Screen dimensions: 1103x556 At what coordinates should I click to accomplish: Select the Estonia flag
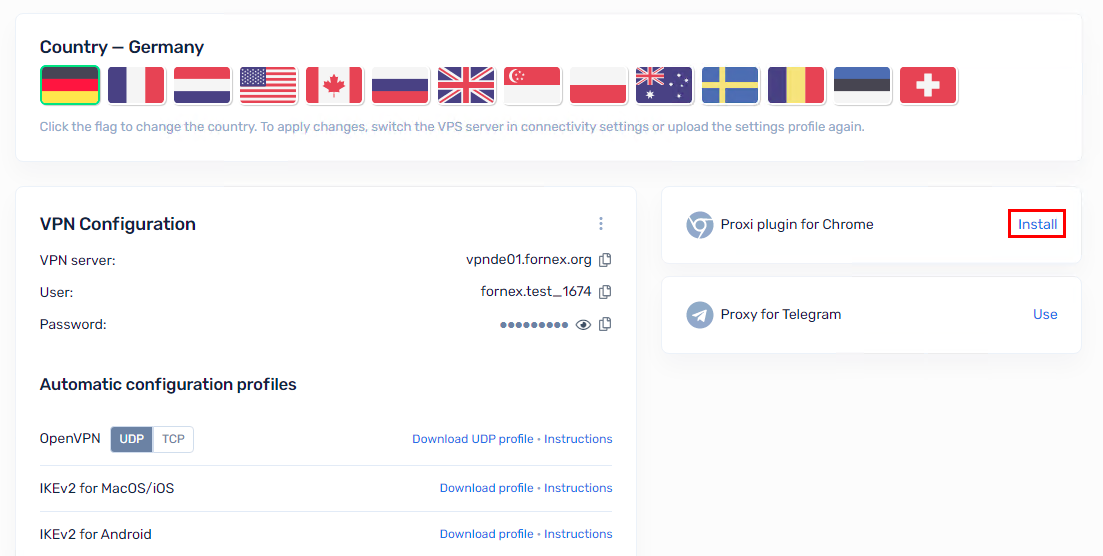coord(862,85)
